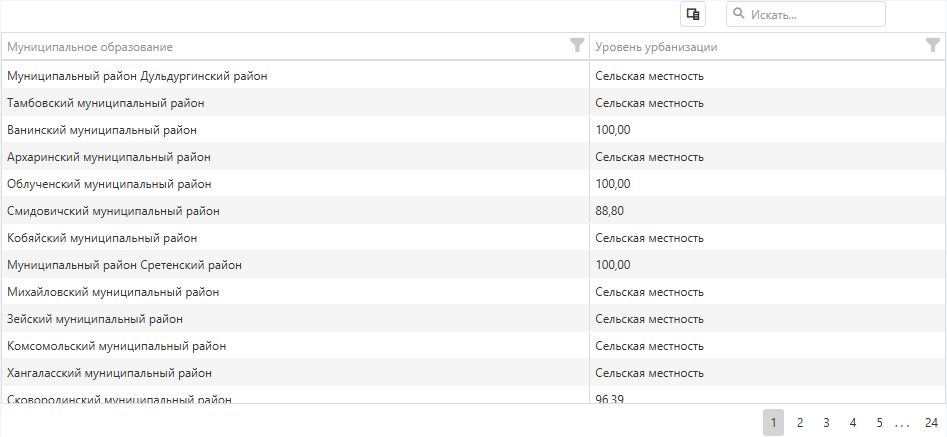Go to page 3 of results
Viewport: 947px width, 437px height.
tap(826, 423)
